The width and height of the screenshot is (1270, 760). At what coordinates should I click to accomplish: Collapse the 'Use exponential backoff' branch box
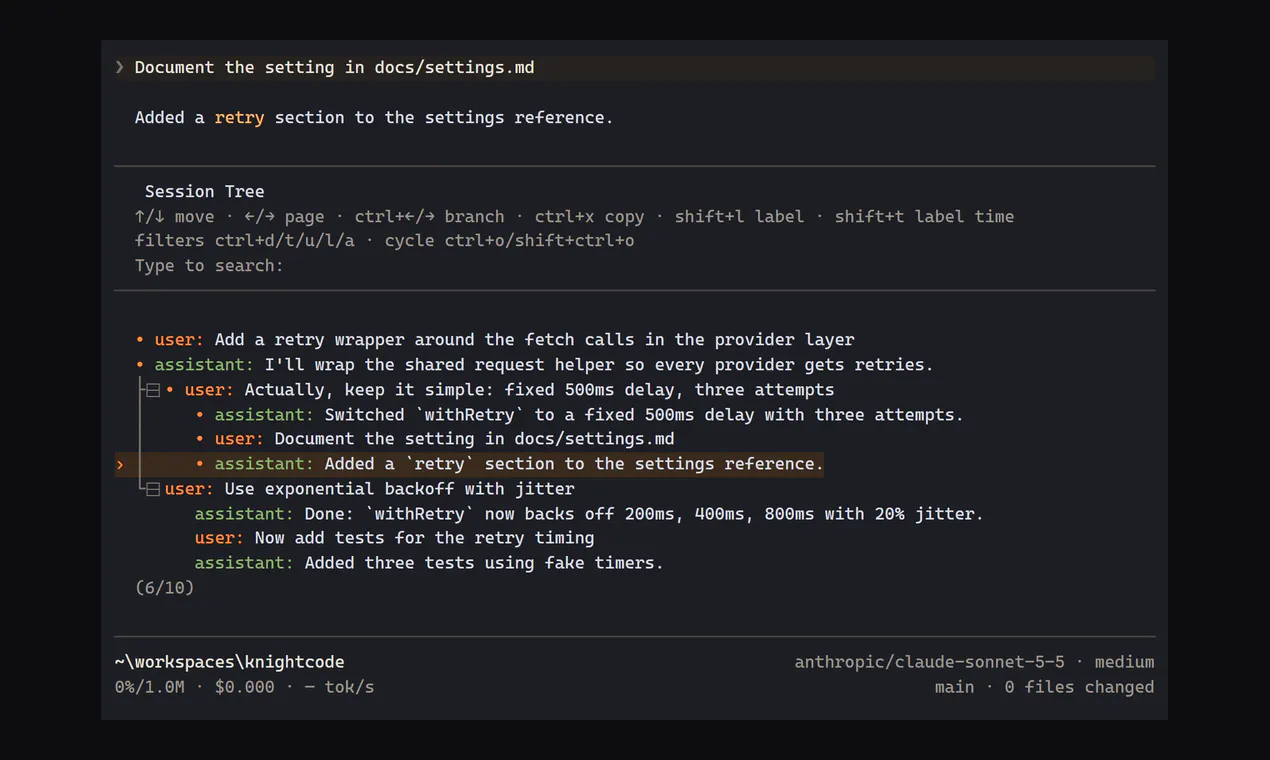(153, 489)
